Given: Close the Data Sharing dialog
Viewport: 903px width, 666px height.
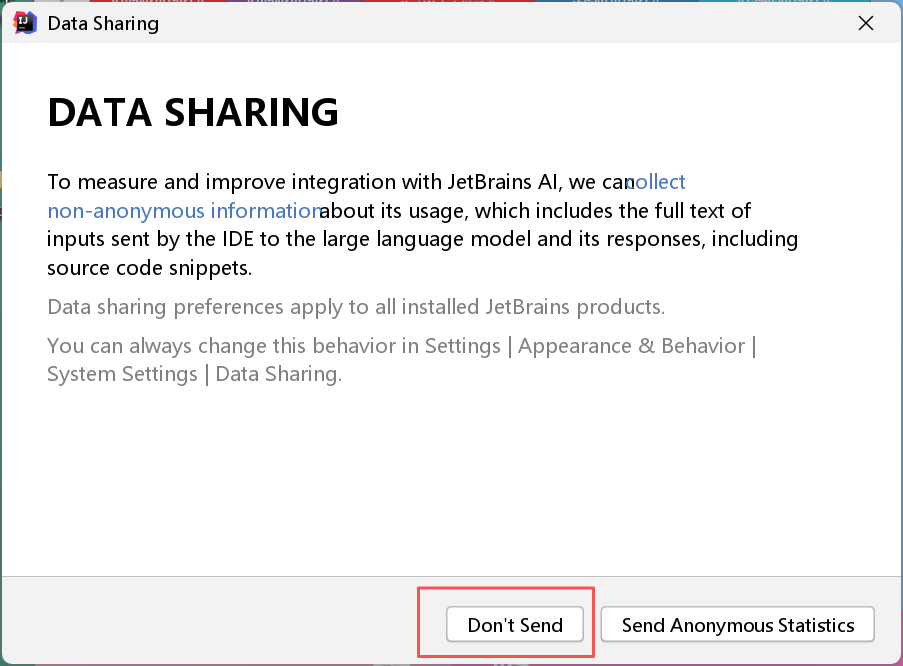Looking at the screenshot, I should point(866,23).
